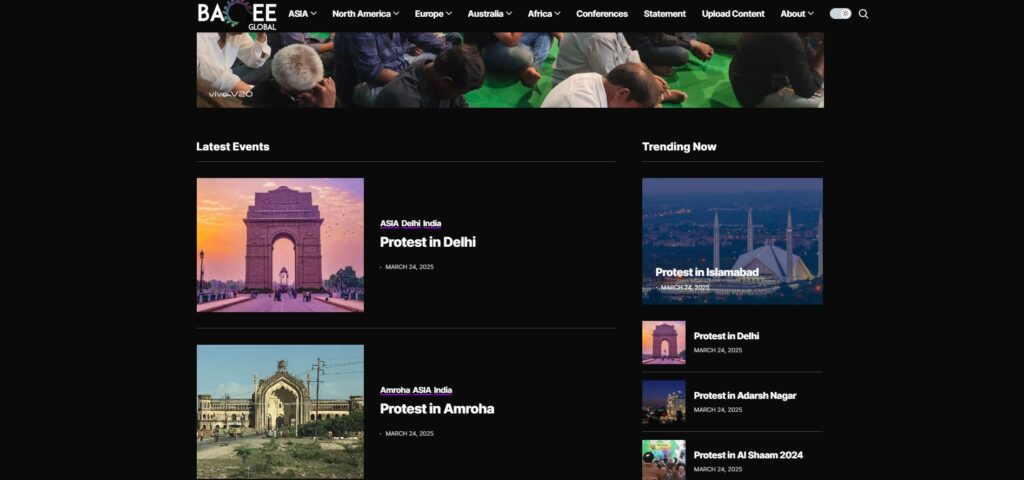Open the About dropdown menu
1024x480 pixels.
click(796, 14)
